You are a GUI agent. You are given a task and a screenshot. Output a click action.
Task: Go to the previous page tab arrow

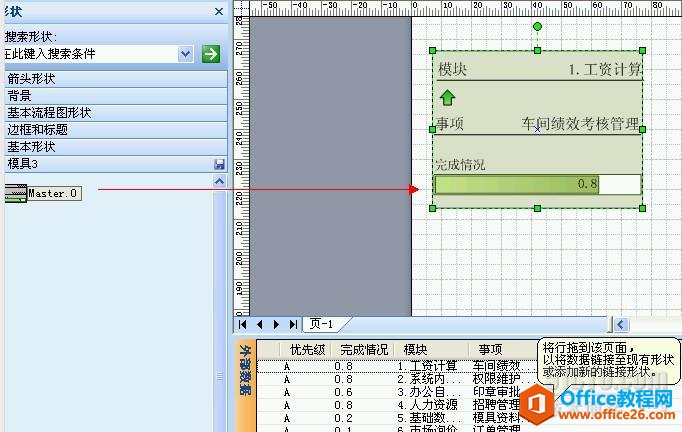tap(260, 325)
